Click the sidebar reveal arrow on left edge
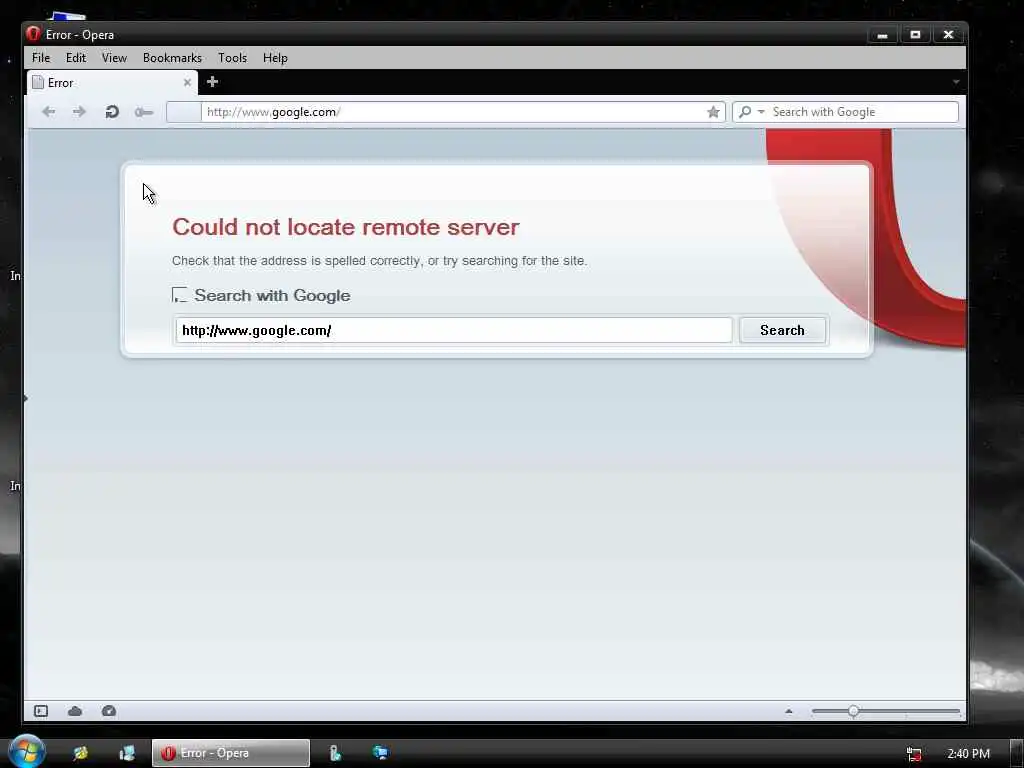Image resolution: width=1024 pixels, height=768 pixels. 25,398
